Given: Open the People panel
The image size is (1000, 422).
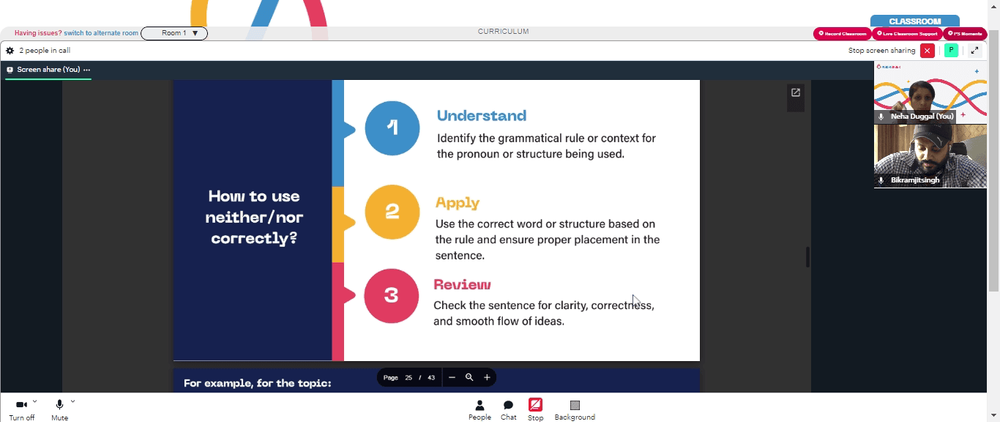Looking at the screenshot, I should 480,410.
